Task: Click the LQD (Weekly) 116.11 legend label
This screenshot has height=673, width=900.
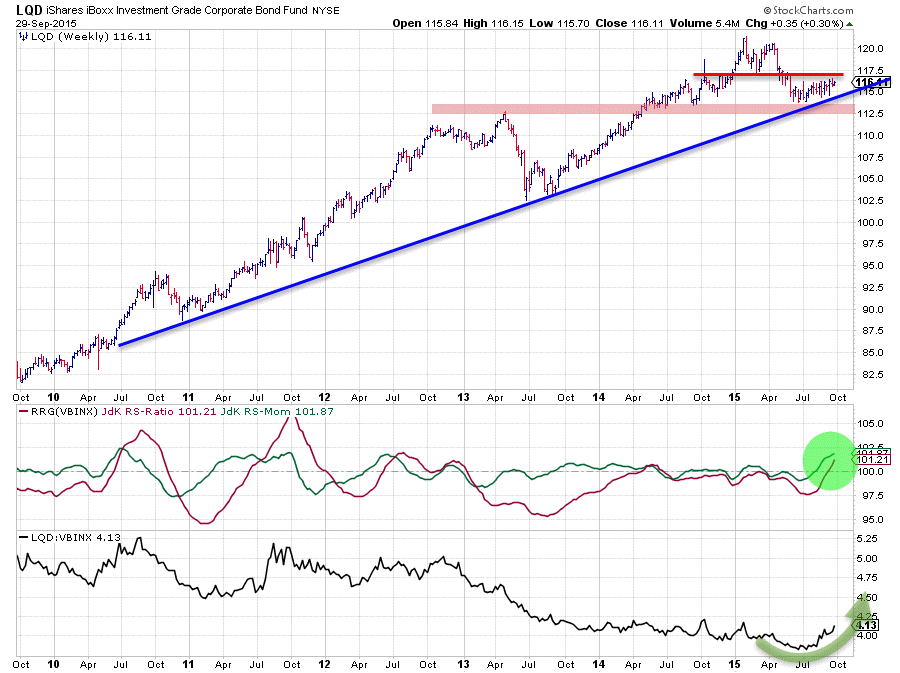Action: [x=91, y=36]
